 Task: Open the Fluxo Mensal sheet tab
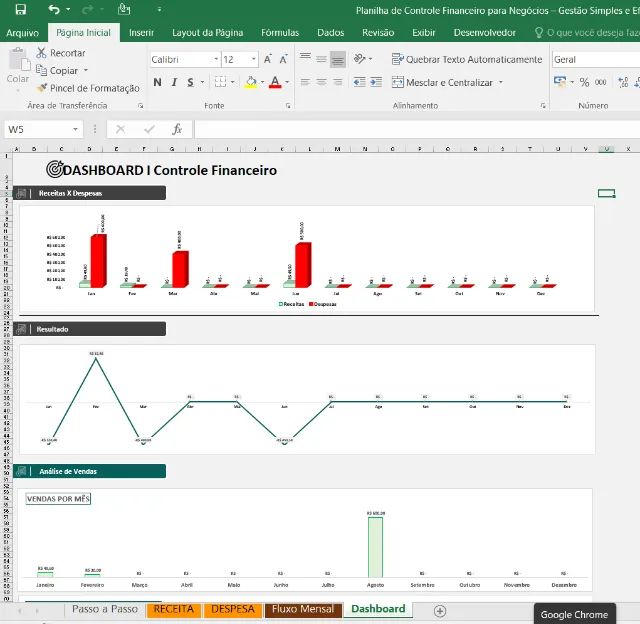[x=303, y=609]
